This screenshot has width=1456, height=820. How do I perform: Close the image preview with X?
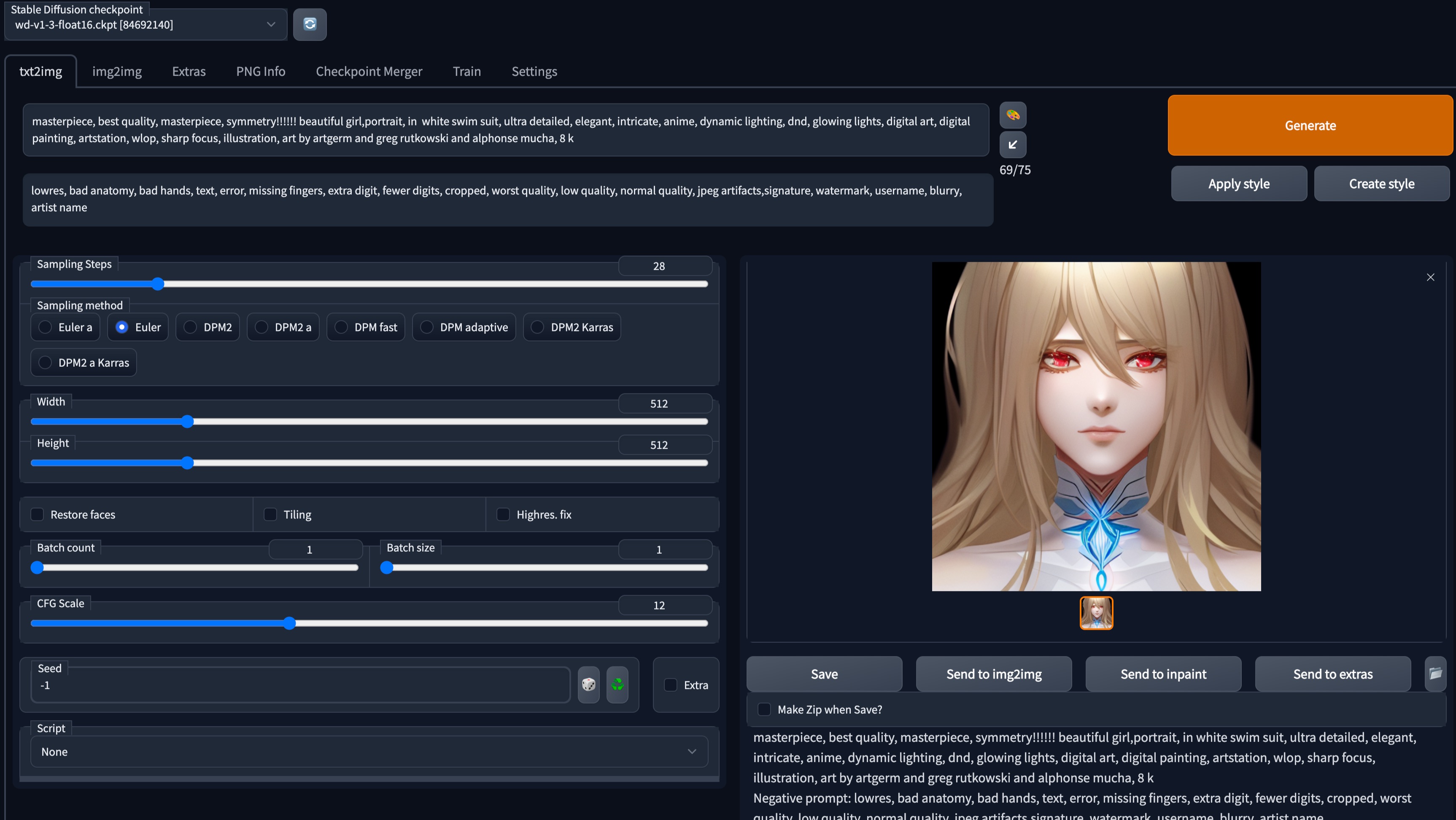pyautogui.click(x=1431, y=277)
